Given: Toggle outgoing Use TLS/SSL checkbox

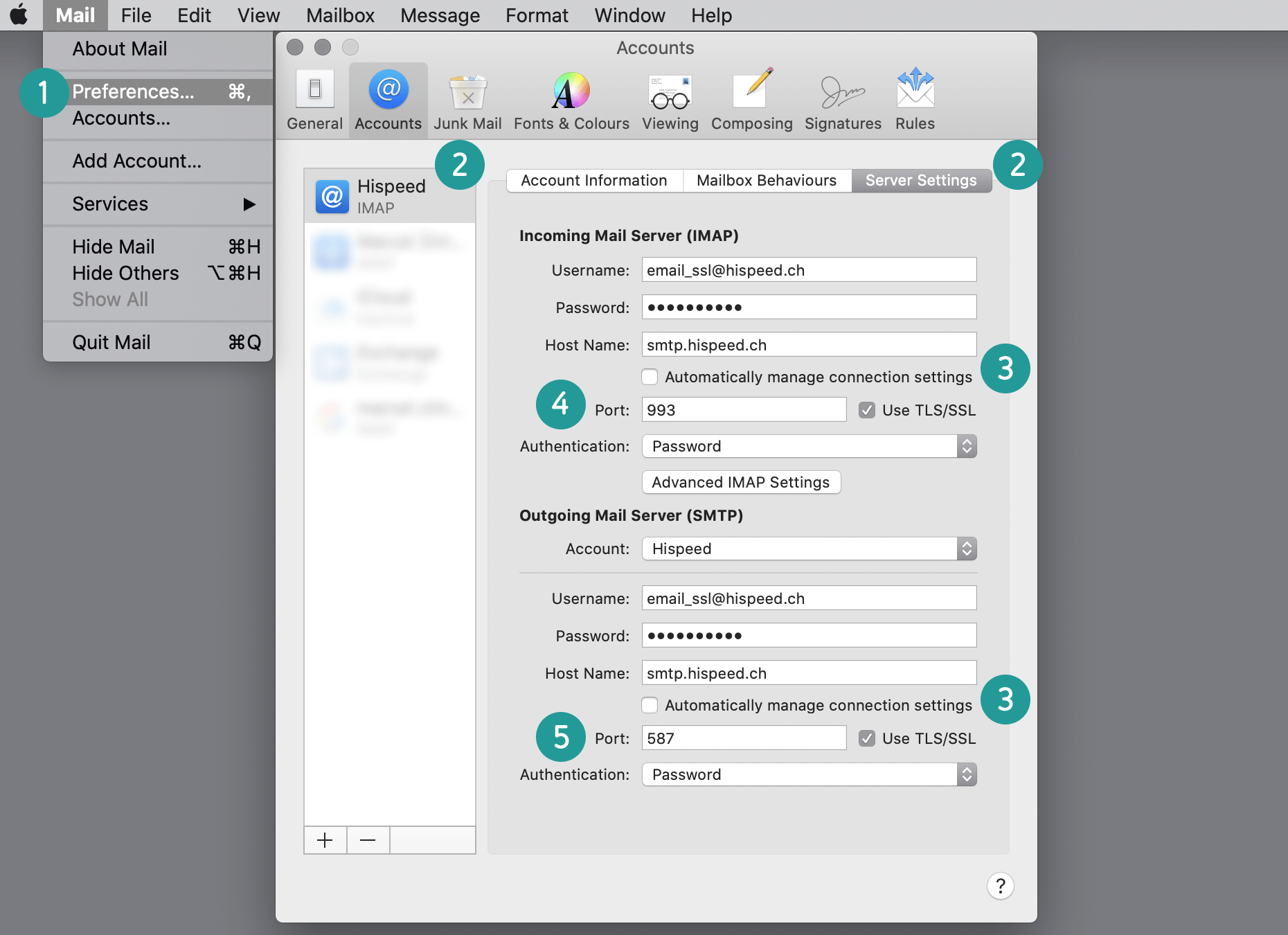Looking at the screenshot, I should coord(867,738).
